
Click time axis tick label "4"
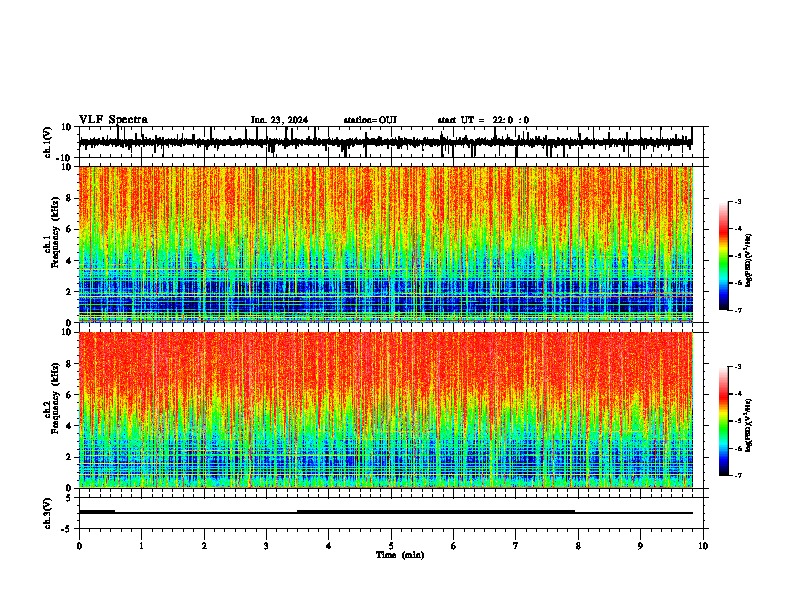point(329,546)
